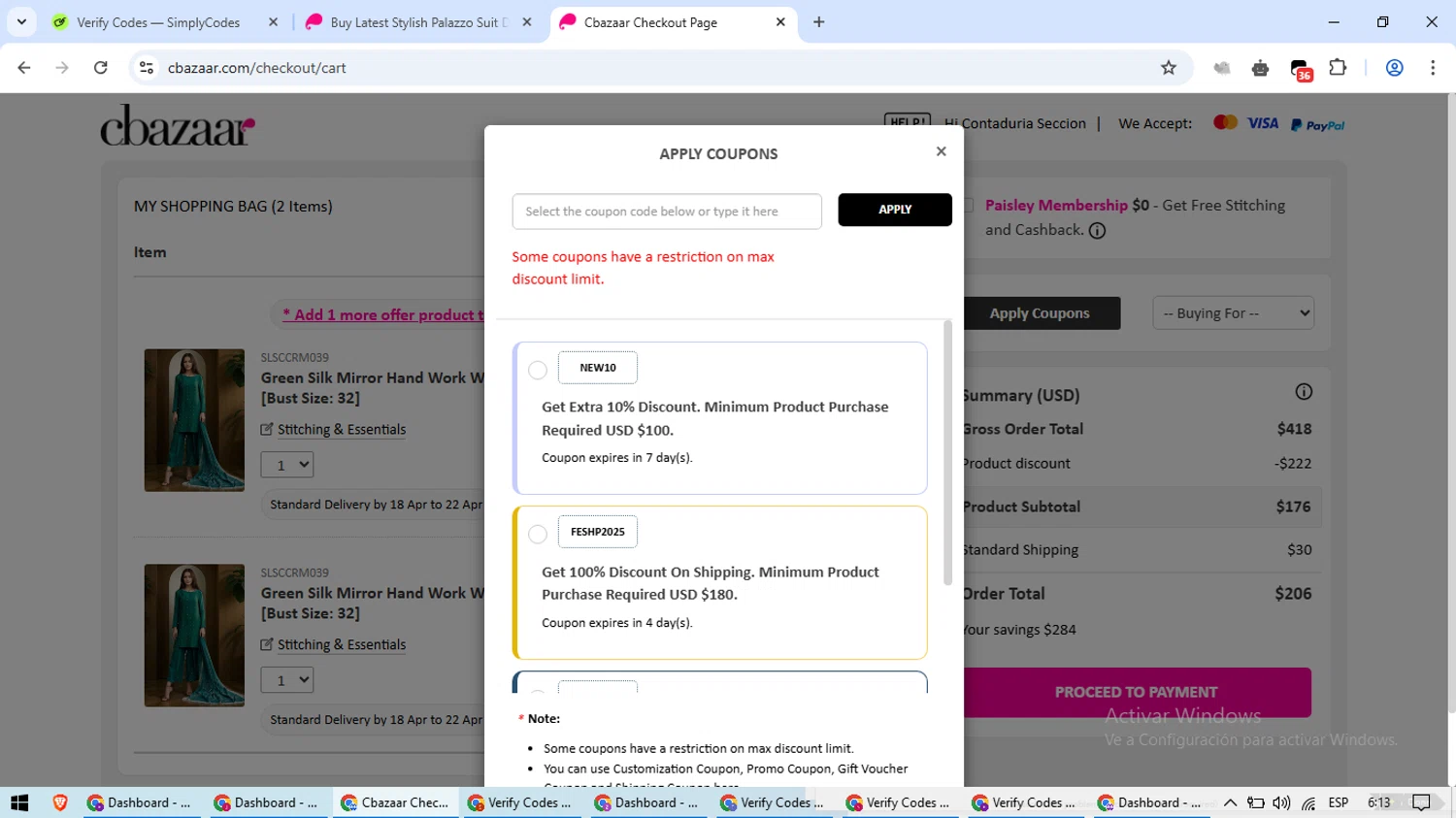Open first item's quantity dropdown
The width and height of the screenshot is (1456, 818).
[x=287, y=465]
